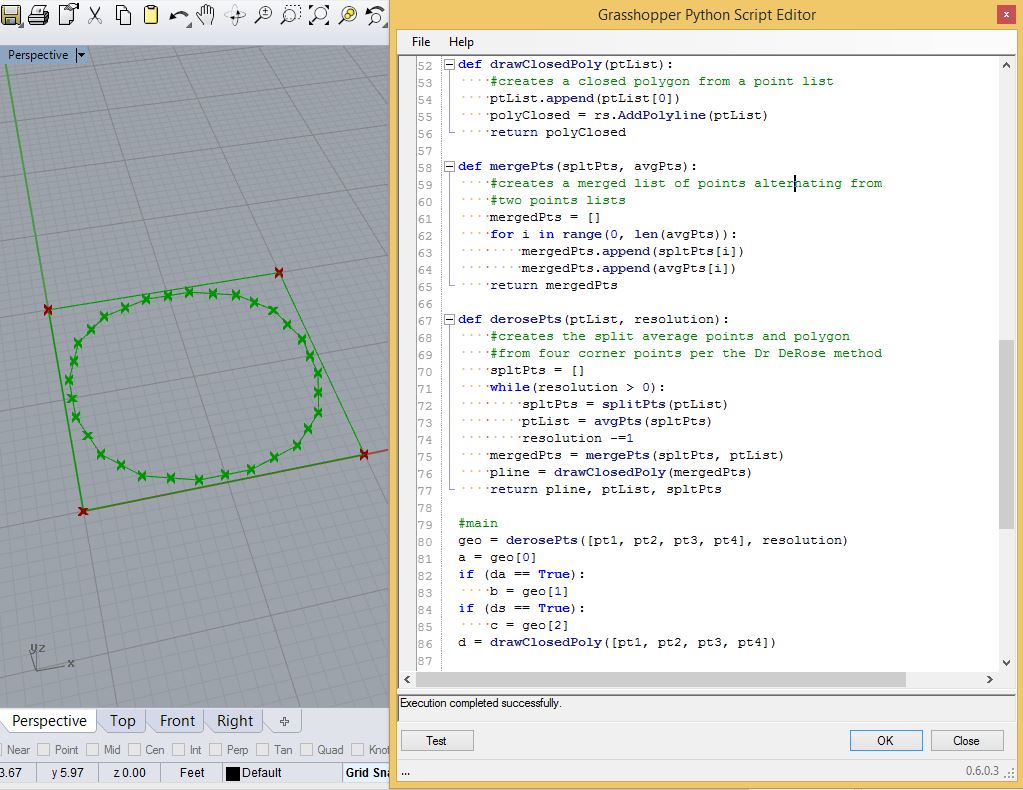Screen dimensions: 1023x790
Task: Click the 'while(resolution > 0):' code line
Action: [x=577, y=387]
